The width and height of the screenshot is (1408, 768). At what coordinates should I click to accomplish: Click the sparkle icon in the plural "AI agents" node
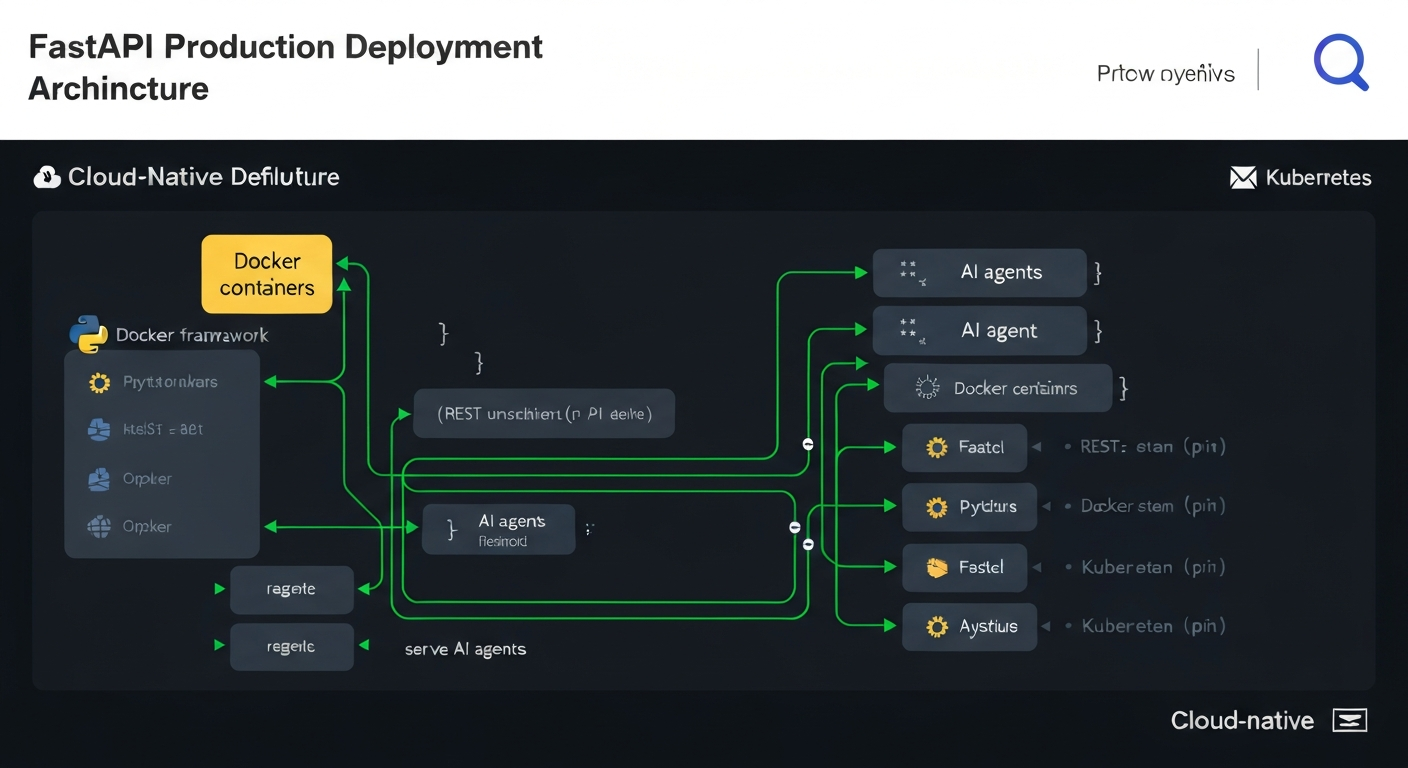pos(910,273)
